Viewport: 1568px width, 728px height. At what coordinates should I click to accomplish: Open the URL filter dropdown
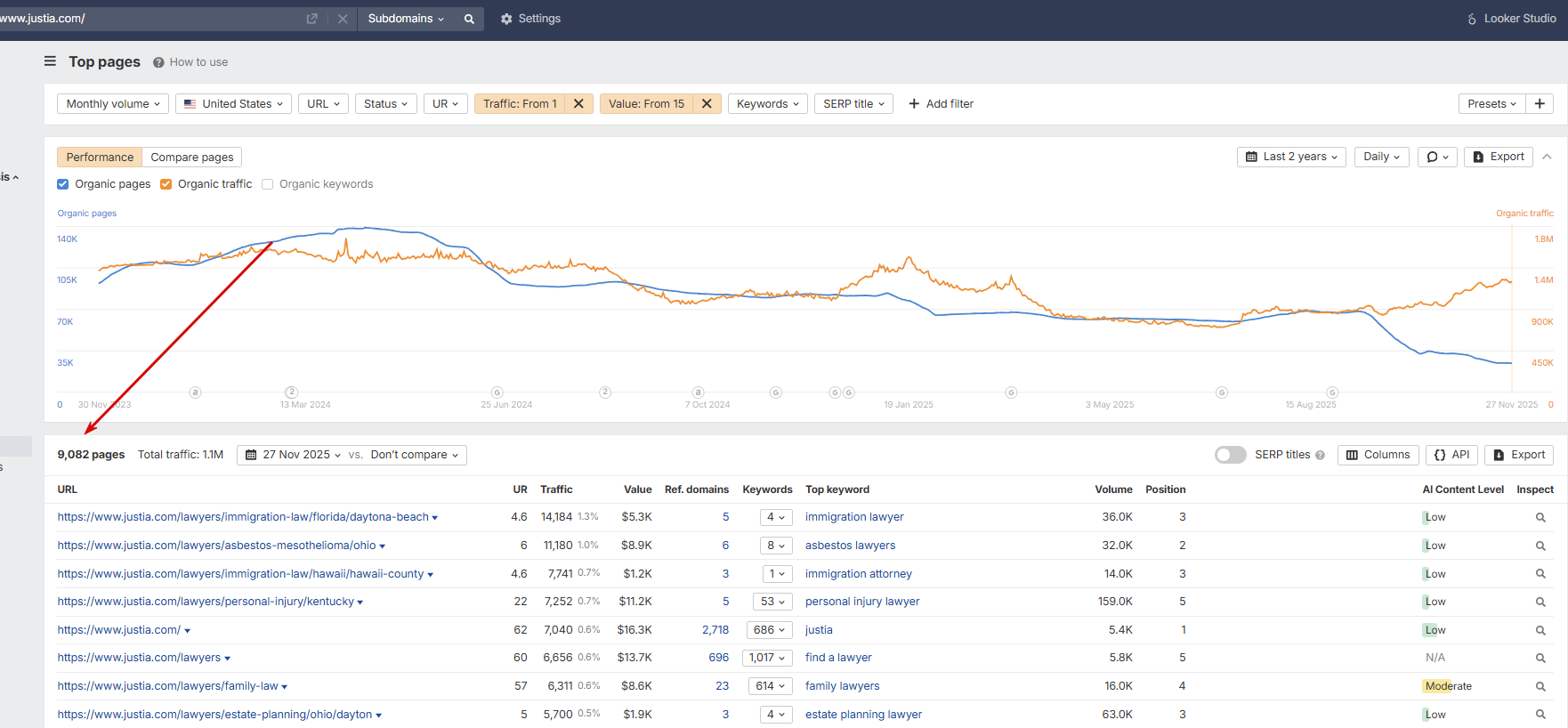pos(323,104)
